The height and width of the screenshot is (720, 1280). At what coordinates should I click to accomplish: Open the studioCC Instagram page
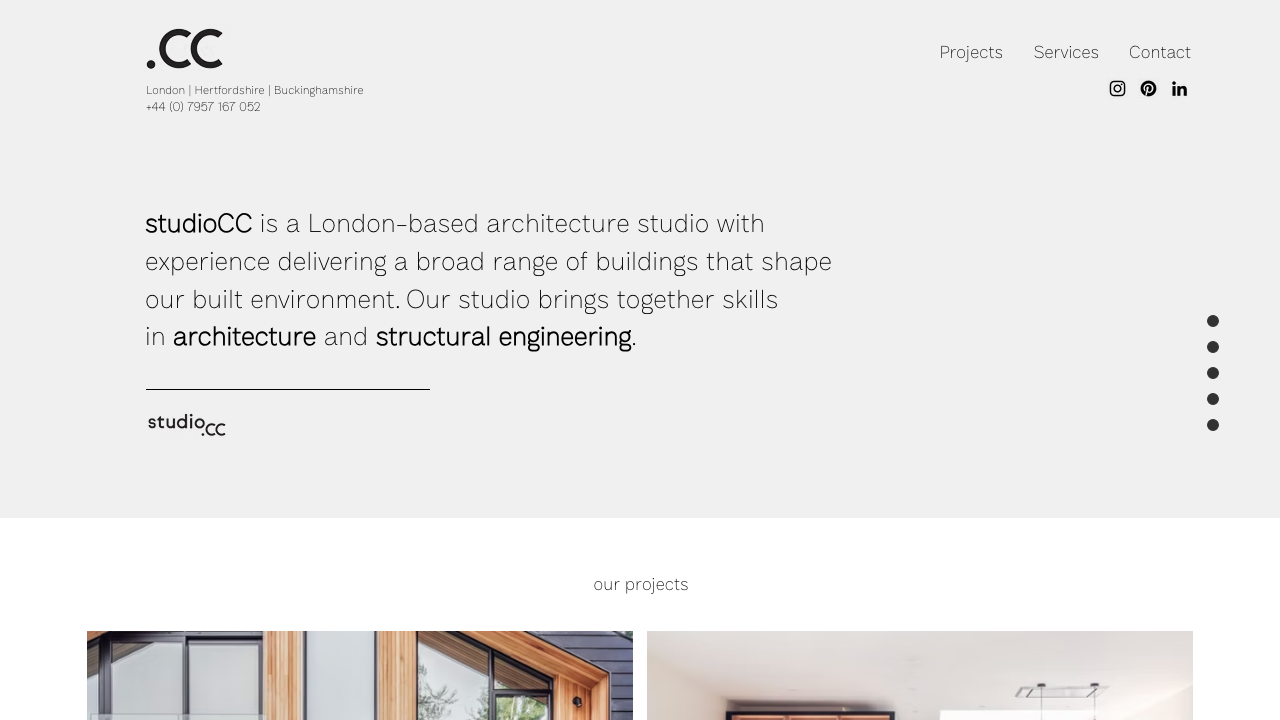point(1117,89)
